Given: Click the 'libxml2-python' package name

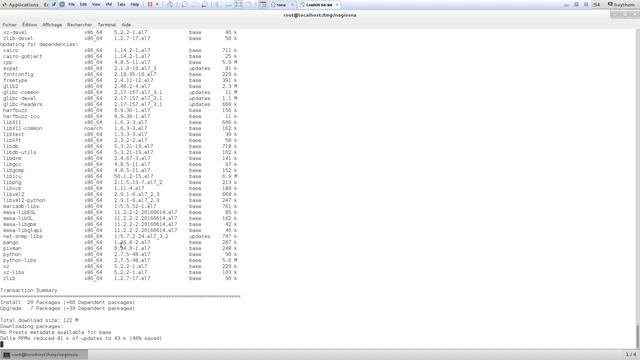Looking at the screenshot, I should coord(24,200).
